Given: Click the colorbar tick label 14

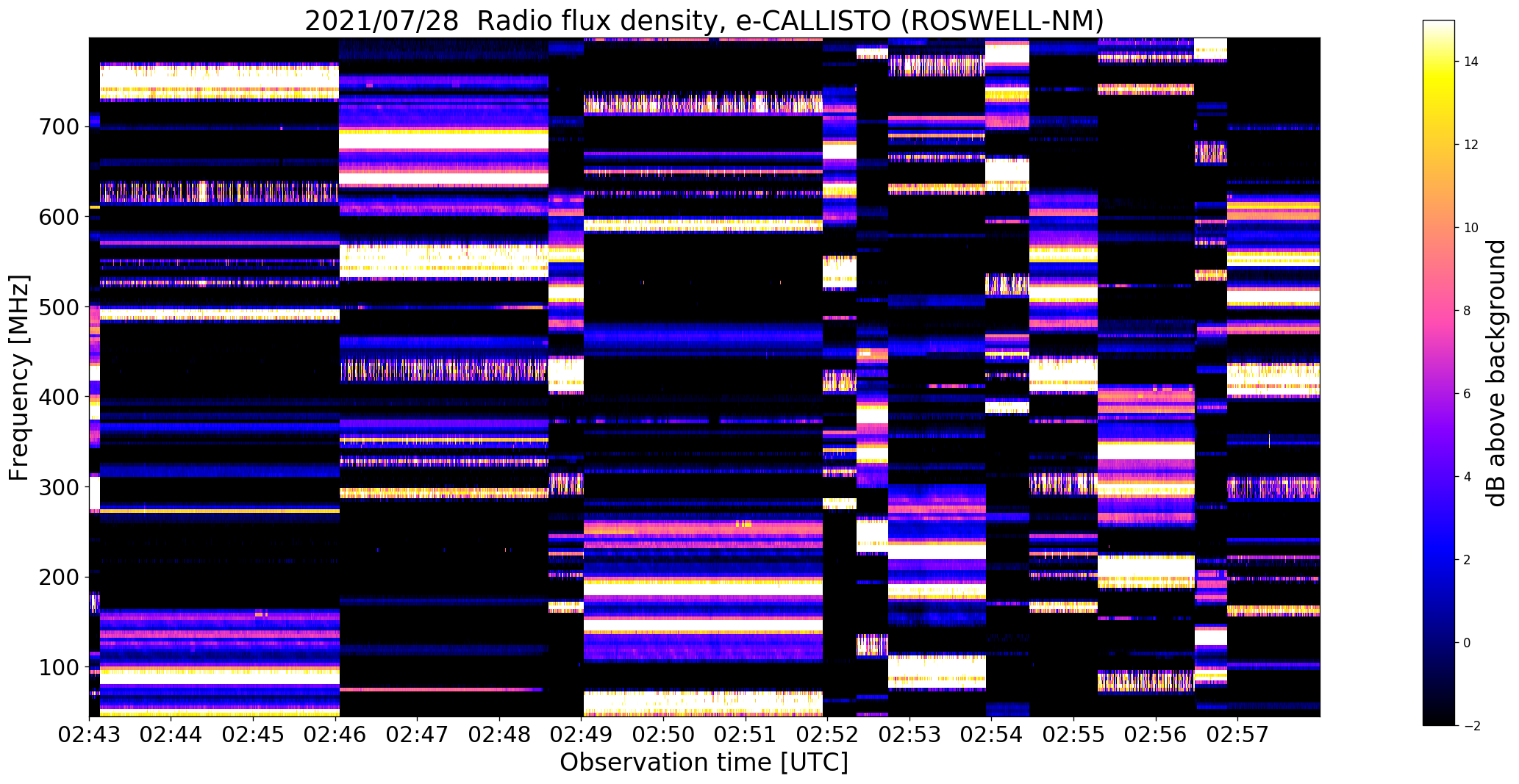Looking at the screenshot, I should coord(1471,62).
